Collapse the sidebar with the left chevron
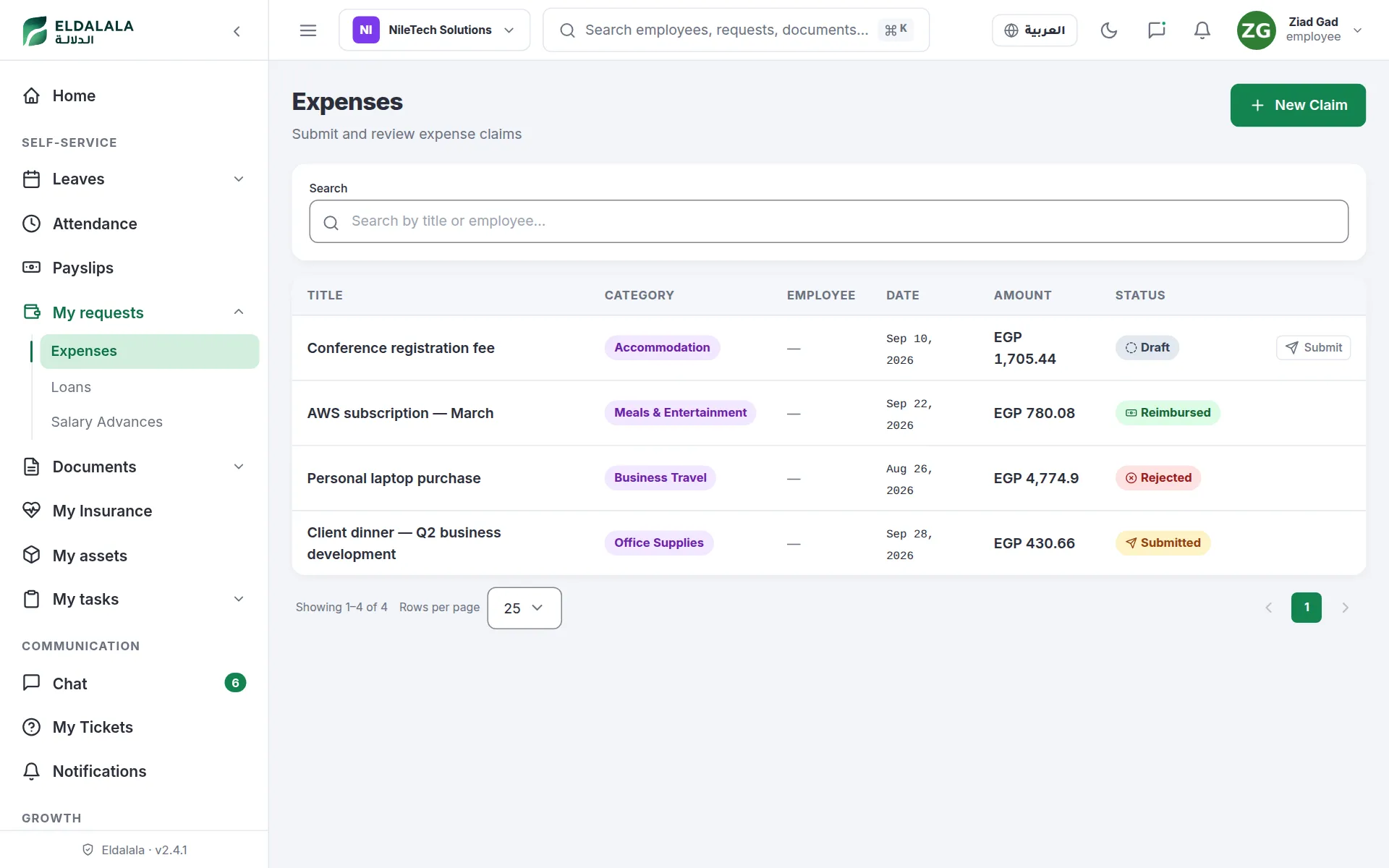This screenshot has width=1389, height=868. [x=237, y=31]
